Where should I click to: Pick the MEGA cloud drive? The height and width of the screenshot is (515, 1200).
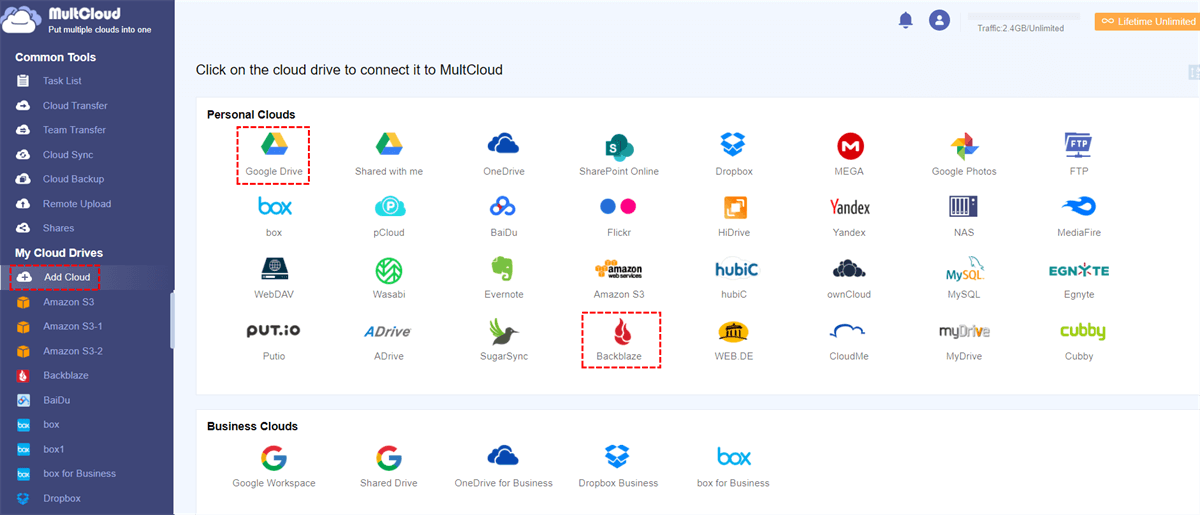849,155
